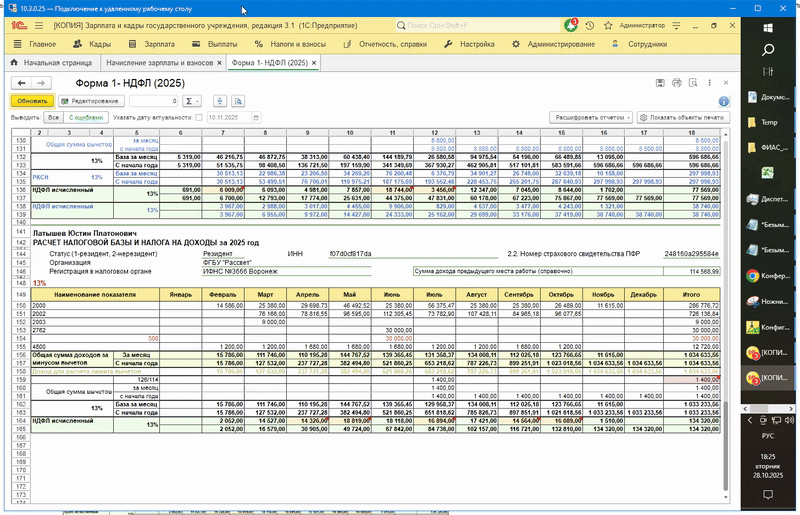Open the functions hamburger menu
This screenshot has width=800, height=515.
(x=39, y=25)
